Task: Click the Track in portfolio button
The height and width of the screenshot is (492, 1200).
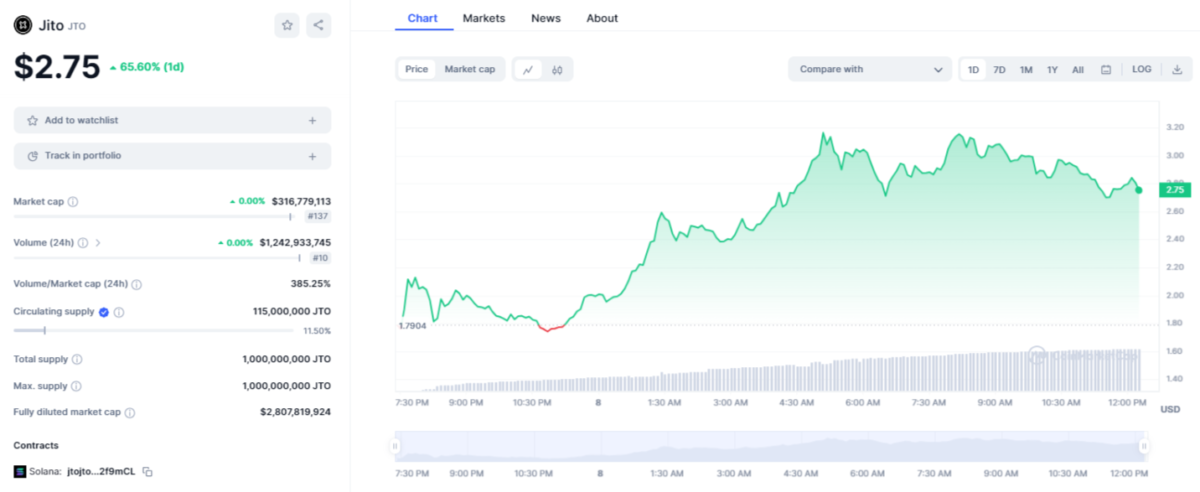Action: (x=172, y=156)
